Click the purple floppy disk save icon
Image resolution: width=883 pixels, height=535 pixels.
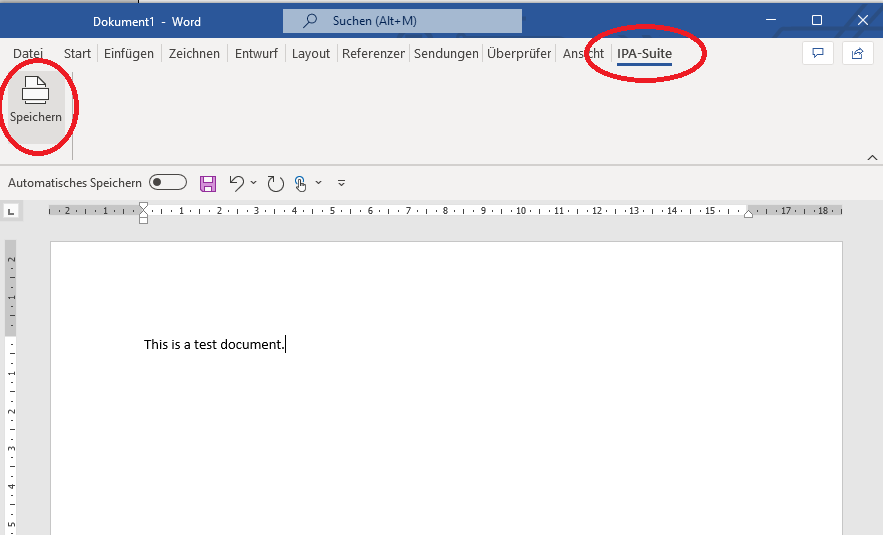click(208, 183)
